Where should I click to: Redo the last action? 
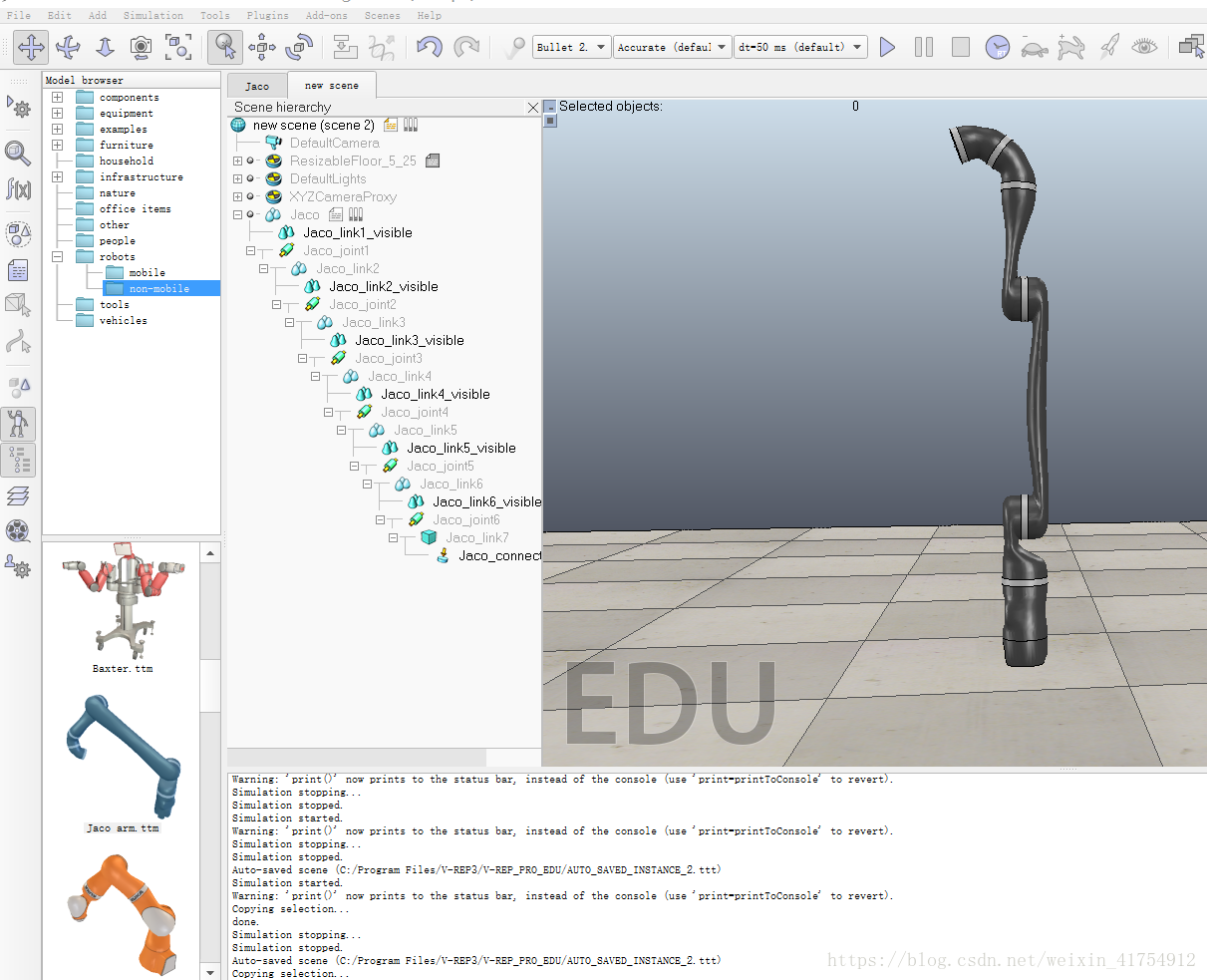(466, 47)
